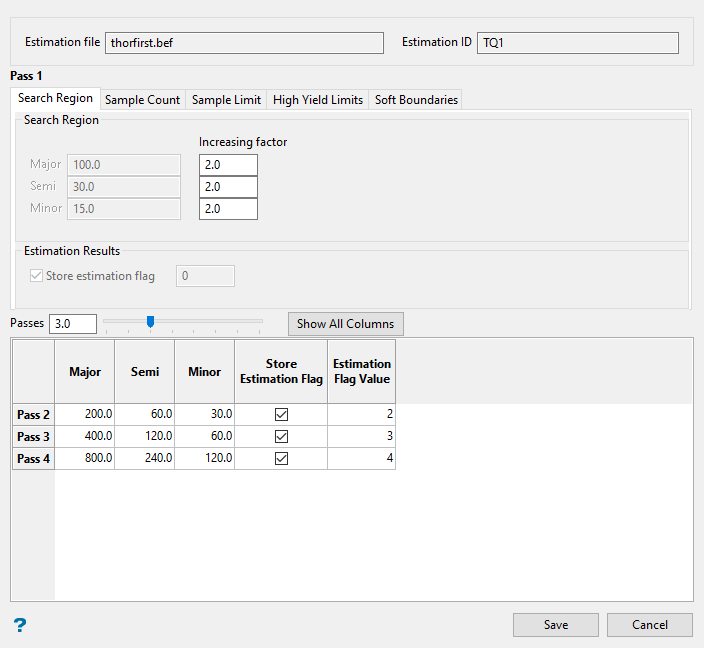Open the Soft Boundaries tab

point(416,100)
